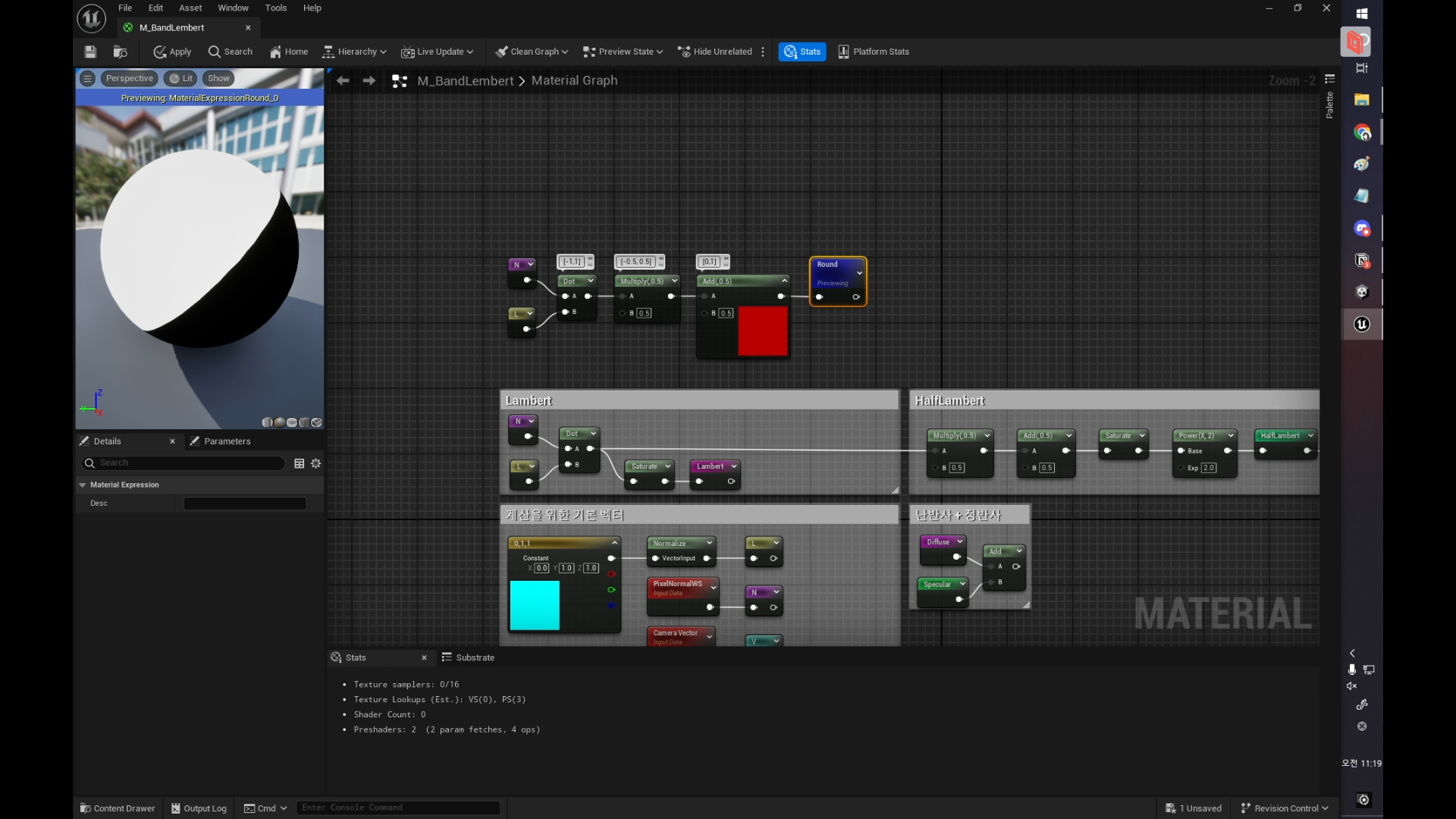The width and height of the screenshot is (1456, 819).
Task: Open the Content Drawer
Action: [118, 808]
